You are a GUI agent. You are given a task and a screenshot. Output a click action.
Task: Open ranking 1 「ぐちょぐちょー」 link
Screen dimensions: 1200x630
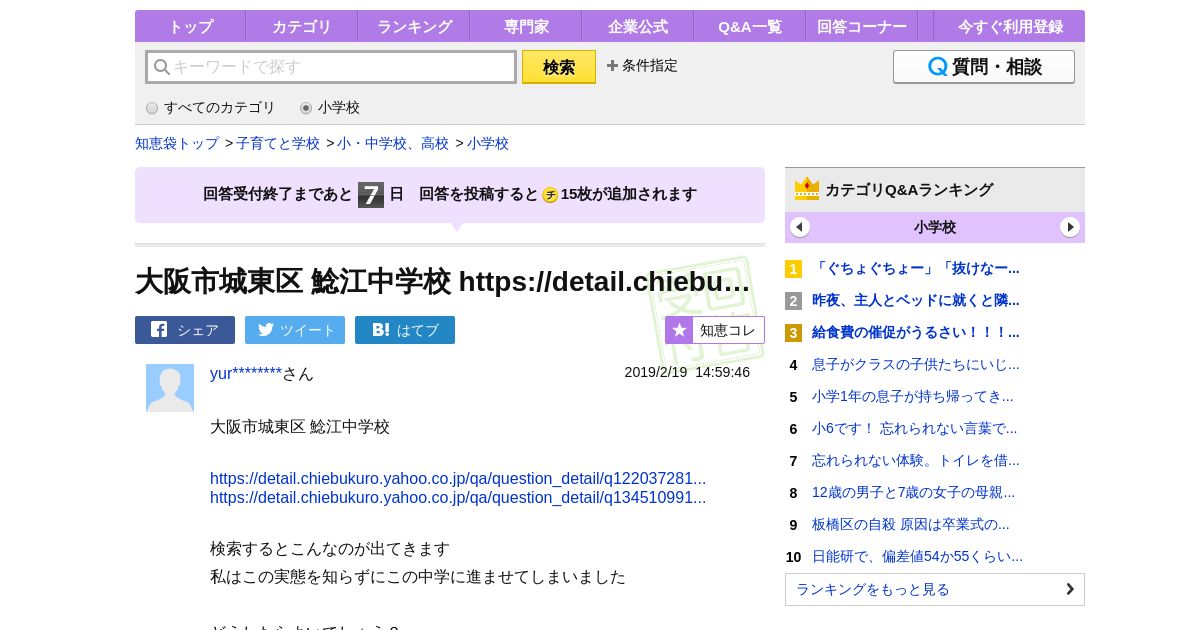coord(916,268)
